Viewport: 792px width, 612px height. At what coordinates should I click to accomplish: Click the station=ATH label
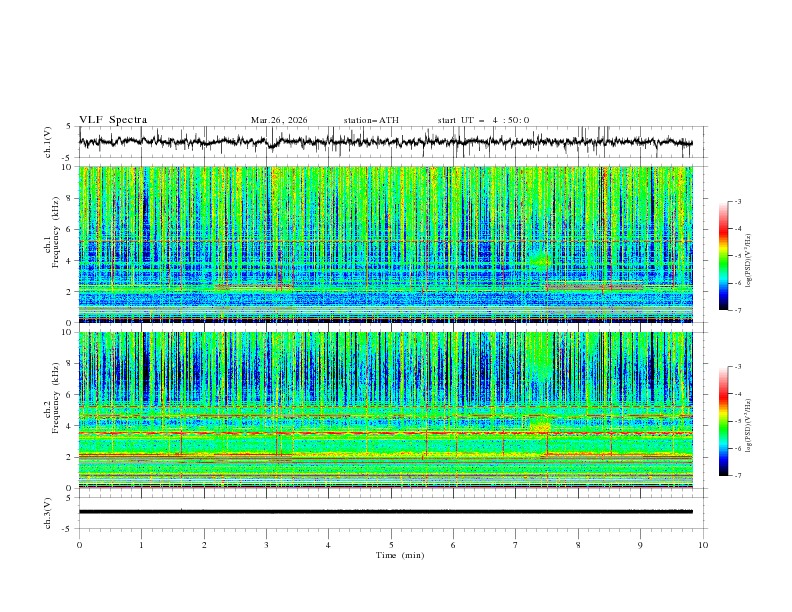(x=371, y=120)
